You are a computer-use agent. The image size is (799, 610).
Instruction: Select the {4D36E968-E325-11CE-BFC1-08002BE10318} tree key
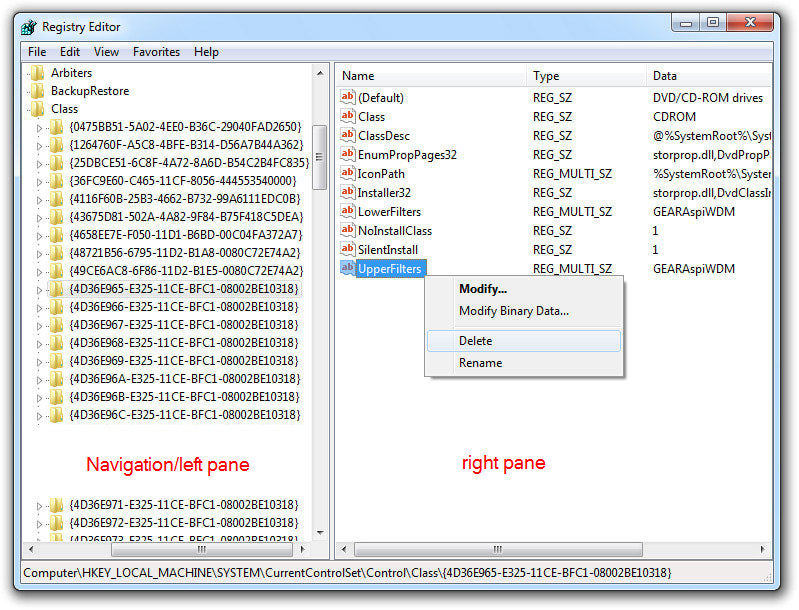184,343
